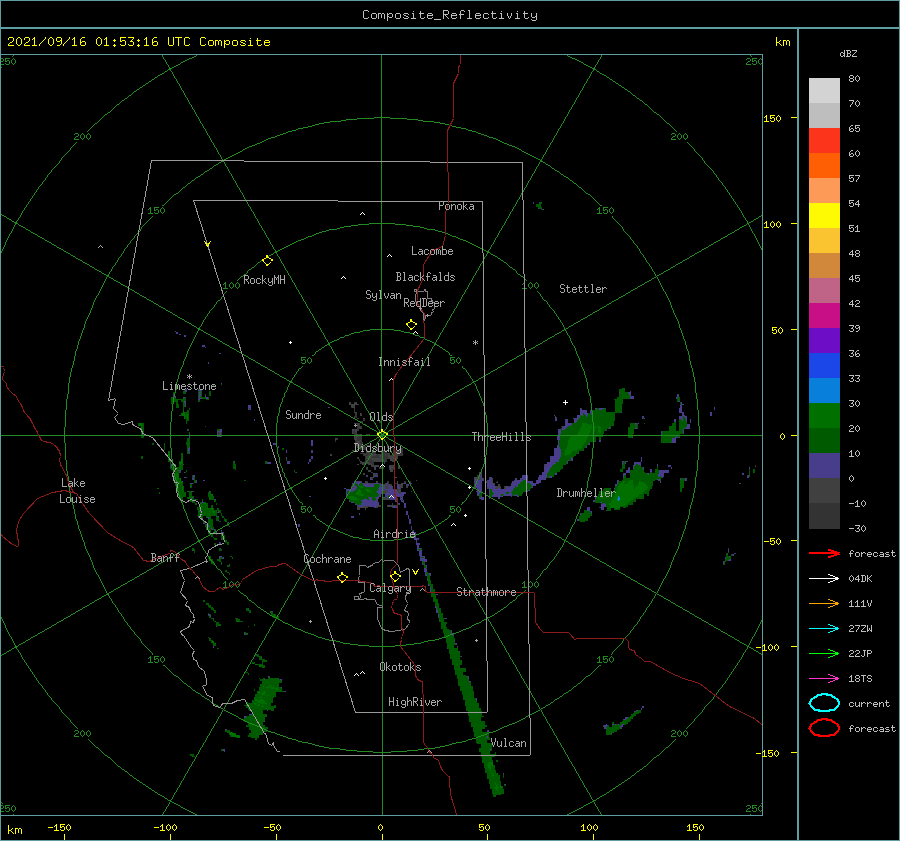Click the Banff label
This screenshot has height=841, width=900.
point(165,557)
